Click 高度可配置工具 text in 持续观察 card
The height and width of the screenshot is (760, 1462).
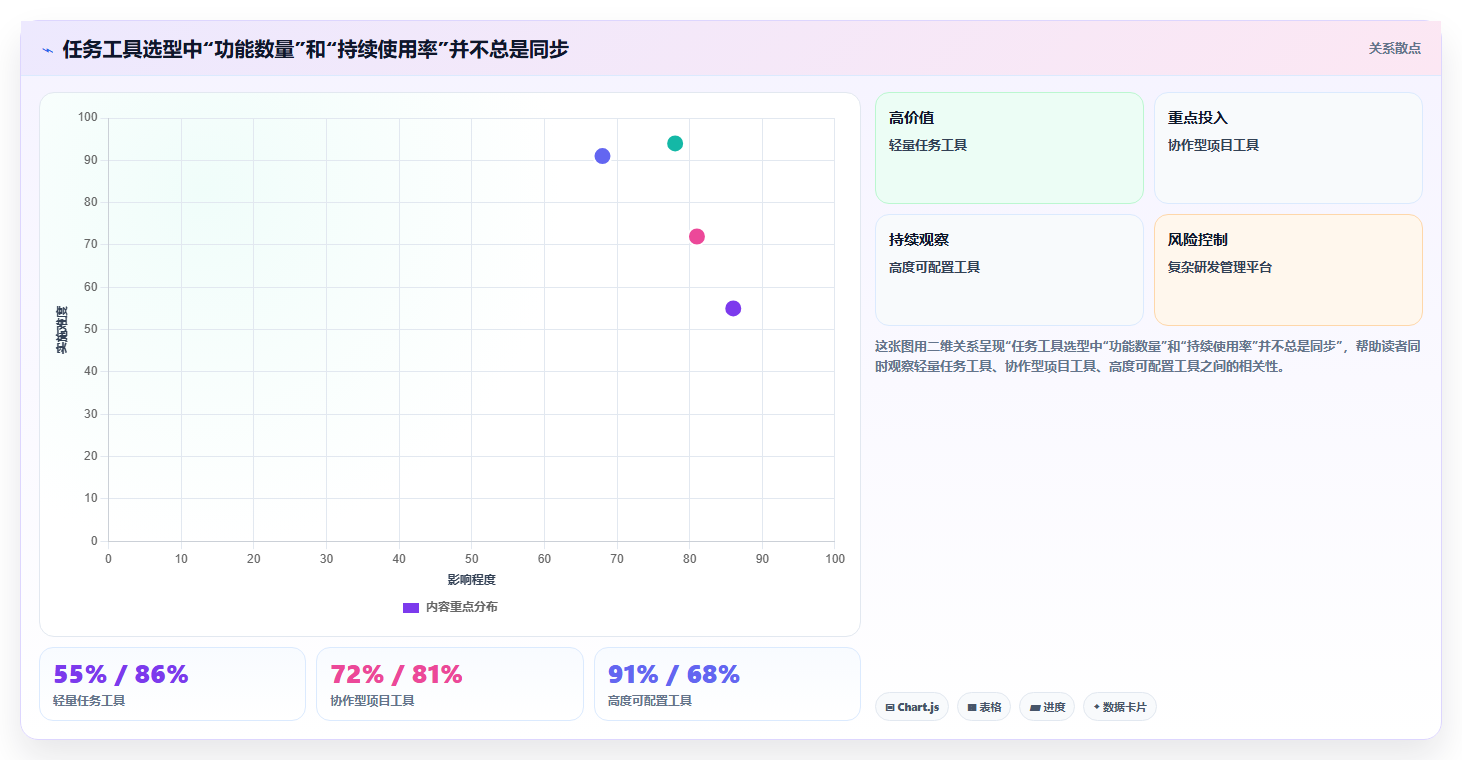click(934, 267)
